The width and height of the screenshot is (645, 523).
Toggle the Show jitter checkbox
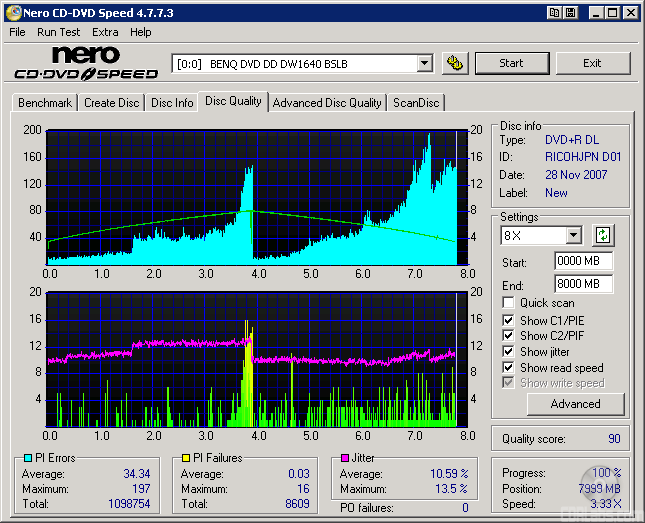[x=509, y=352]
